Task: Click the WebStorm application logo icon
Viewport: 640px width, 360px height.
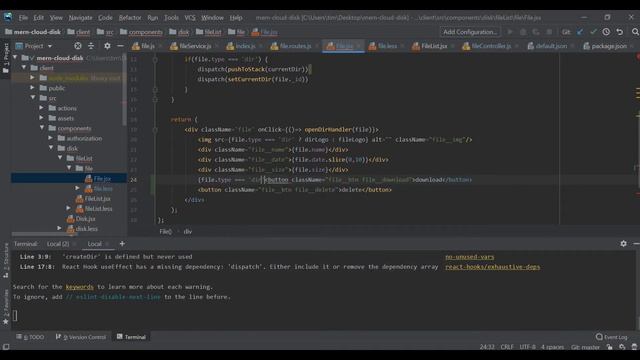Action: [x=8, y=17]
